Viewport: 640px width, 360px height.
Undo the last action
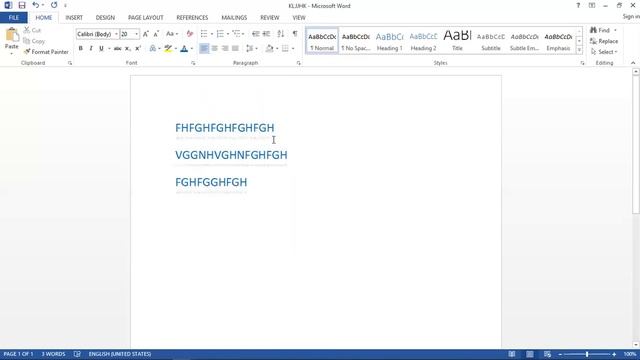(36, 5)
